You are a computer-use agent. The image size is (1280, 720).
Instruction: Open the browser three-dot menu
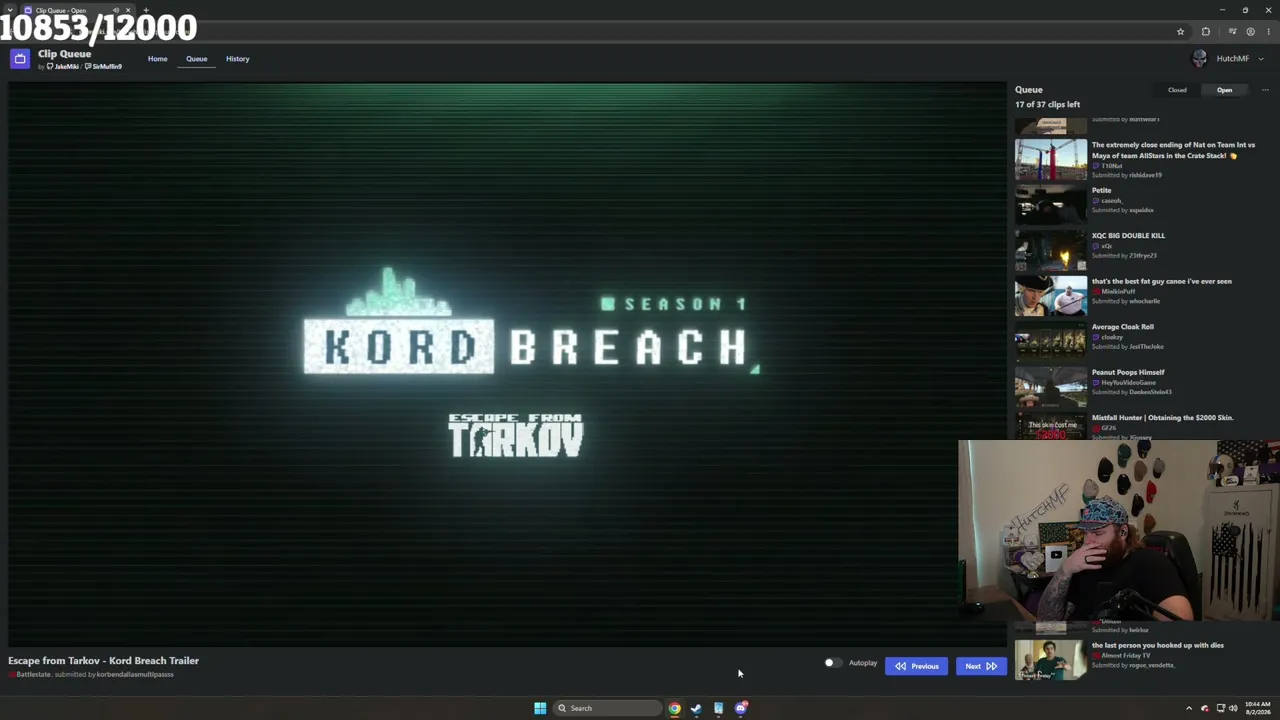tap(1268, 32)
